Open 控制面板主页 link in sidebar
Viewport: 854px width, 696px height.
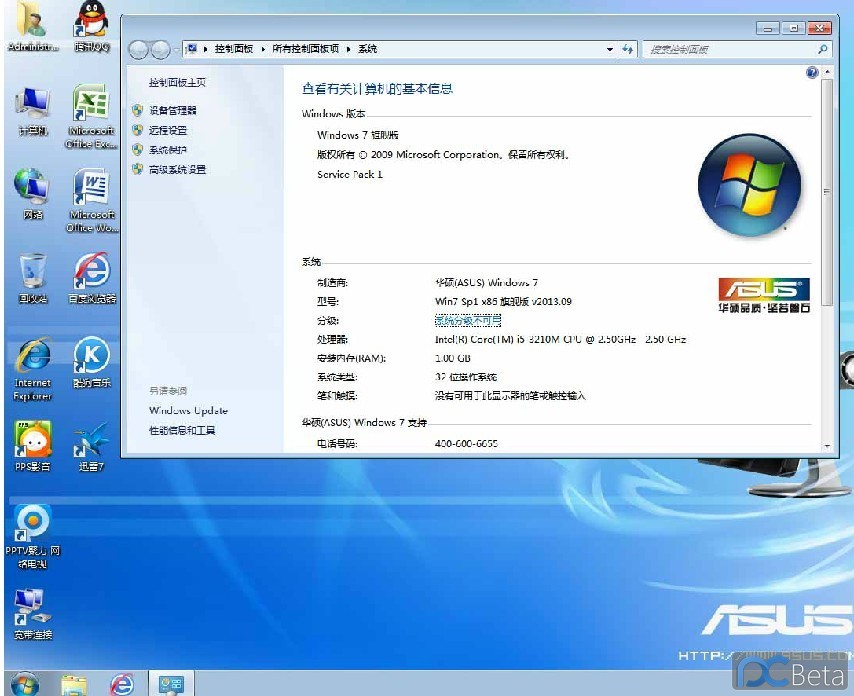(x=177, y=82)
